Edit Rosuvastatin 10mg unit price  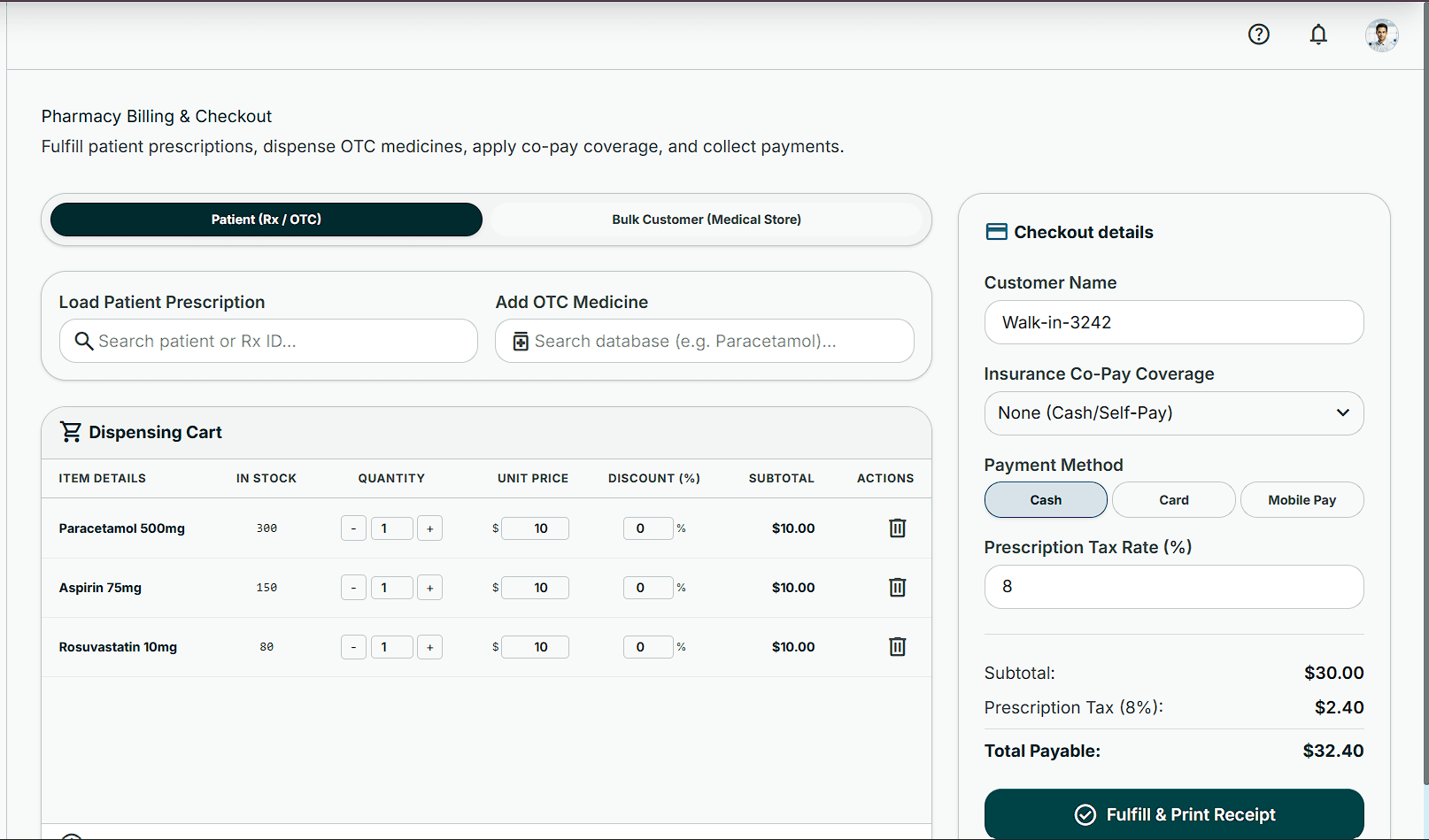click(x=535, y=647)
